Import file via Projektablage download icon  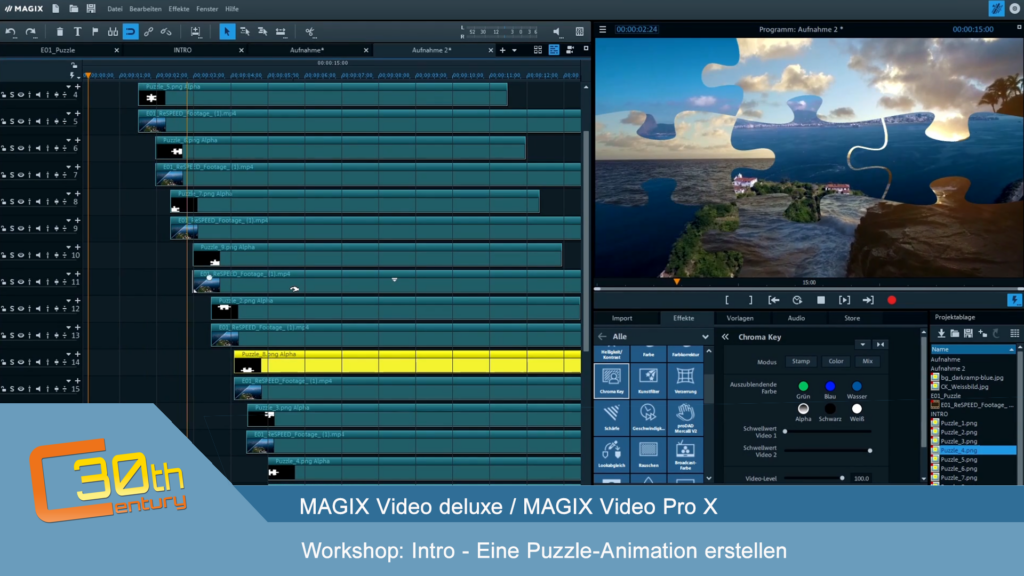[941, 334]
